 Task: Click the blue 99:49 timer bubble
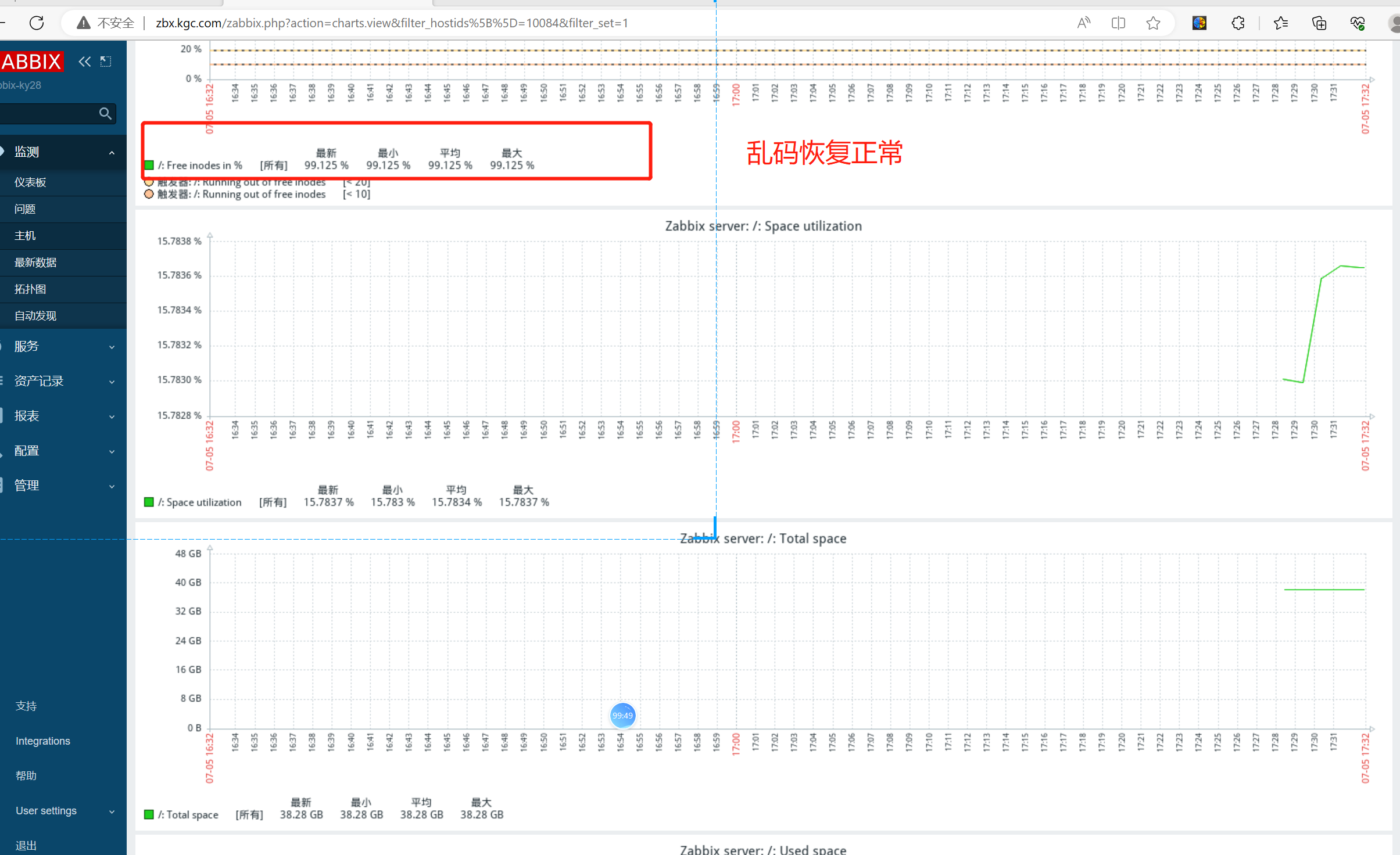(x=622, y=716)
